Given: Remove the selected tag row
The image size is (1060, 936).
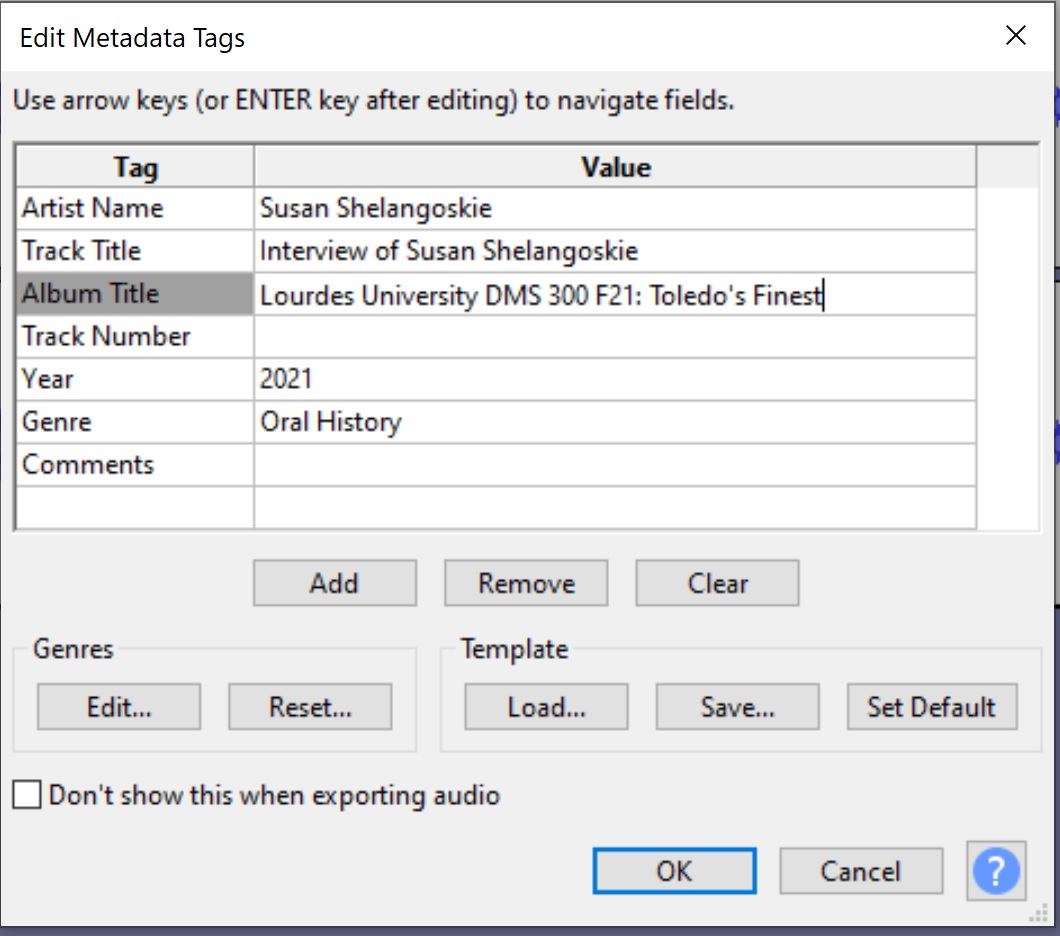Looking at the screenshot, I should pyautogui.click(x=526, y=583).
